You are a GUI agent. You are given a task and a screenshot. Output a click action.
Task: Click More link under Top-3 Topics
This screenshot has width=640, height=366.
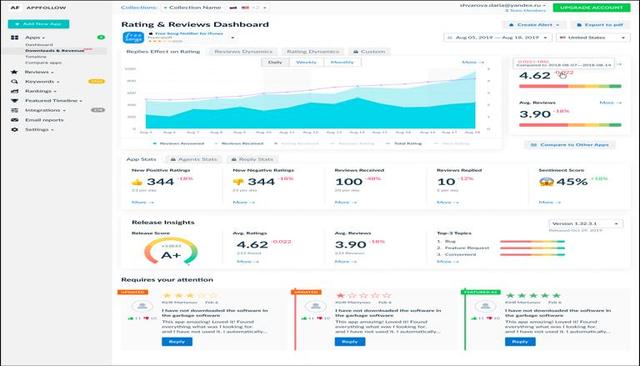point(448,262)
